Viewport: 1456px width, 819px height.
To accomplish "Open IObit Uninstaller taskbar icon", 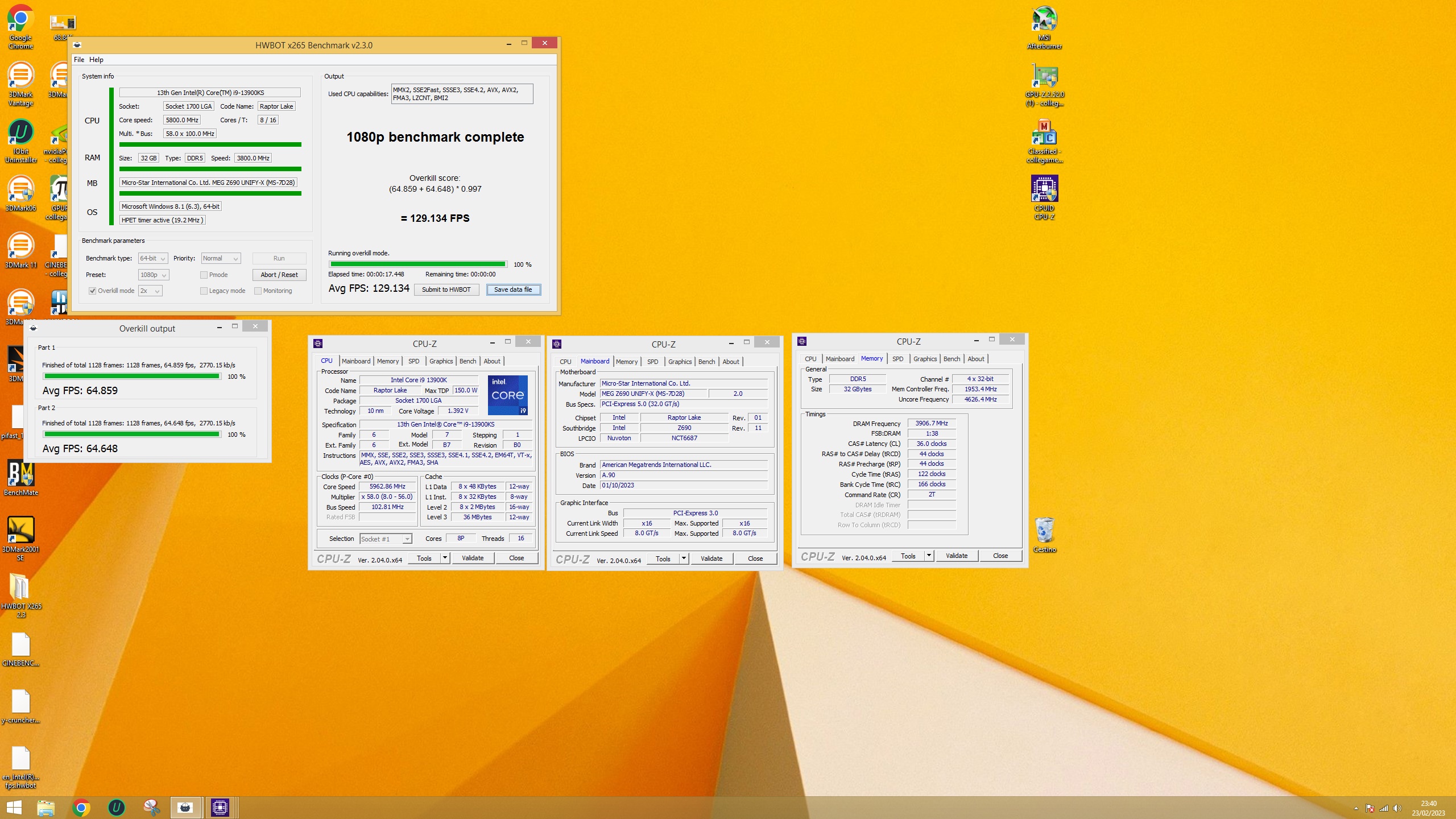I will [117, 808].
